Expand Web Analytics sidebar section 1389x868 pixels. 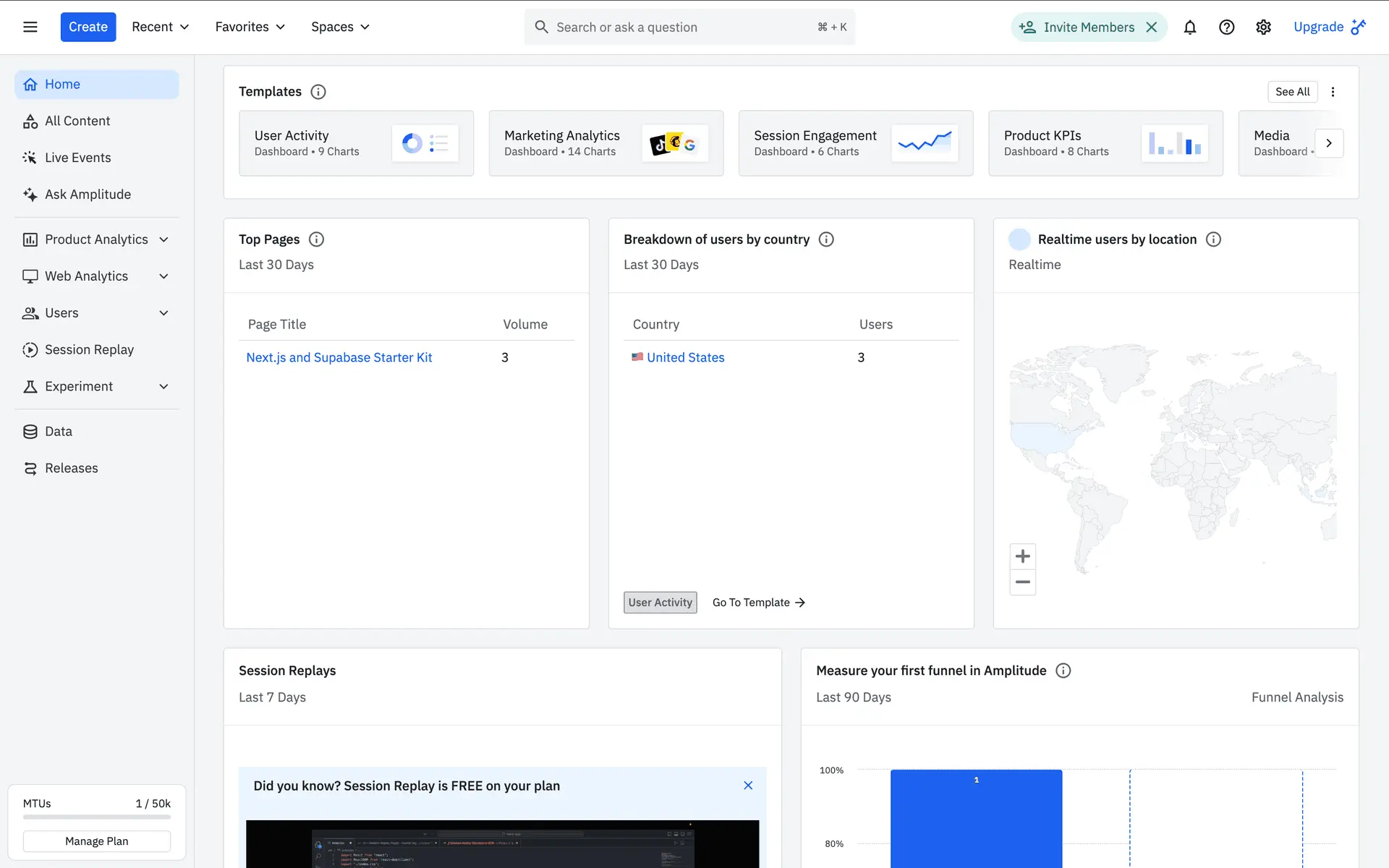click(96, 276)
